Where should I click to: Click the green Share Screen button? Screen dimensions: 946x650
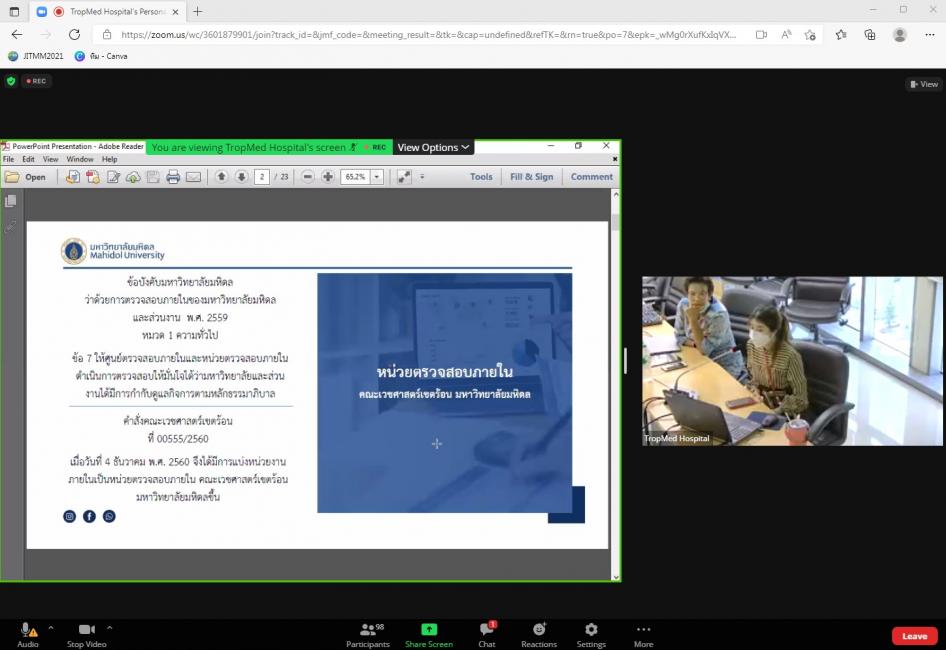429,635
